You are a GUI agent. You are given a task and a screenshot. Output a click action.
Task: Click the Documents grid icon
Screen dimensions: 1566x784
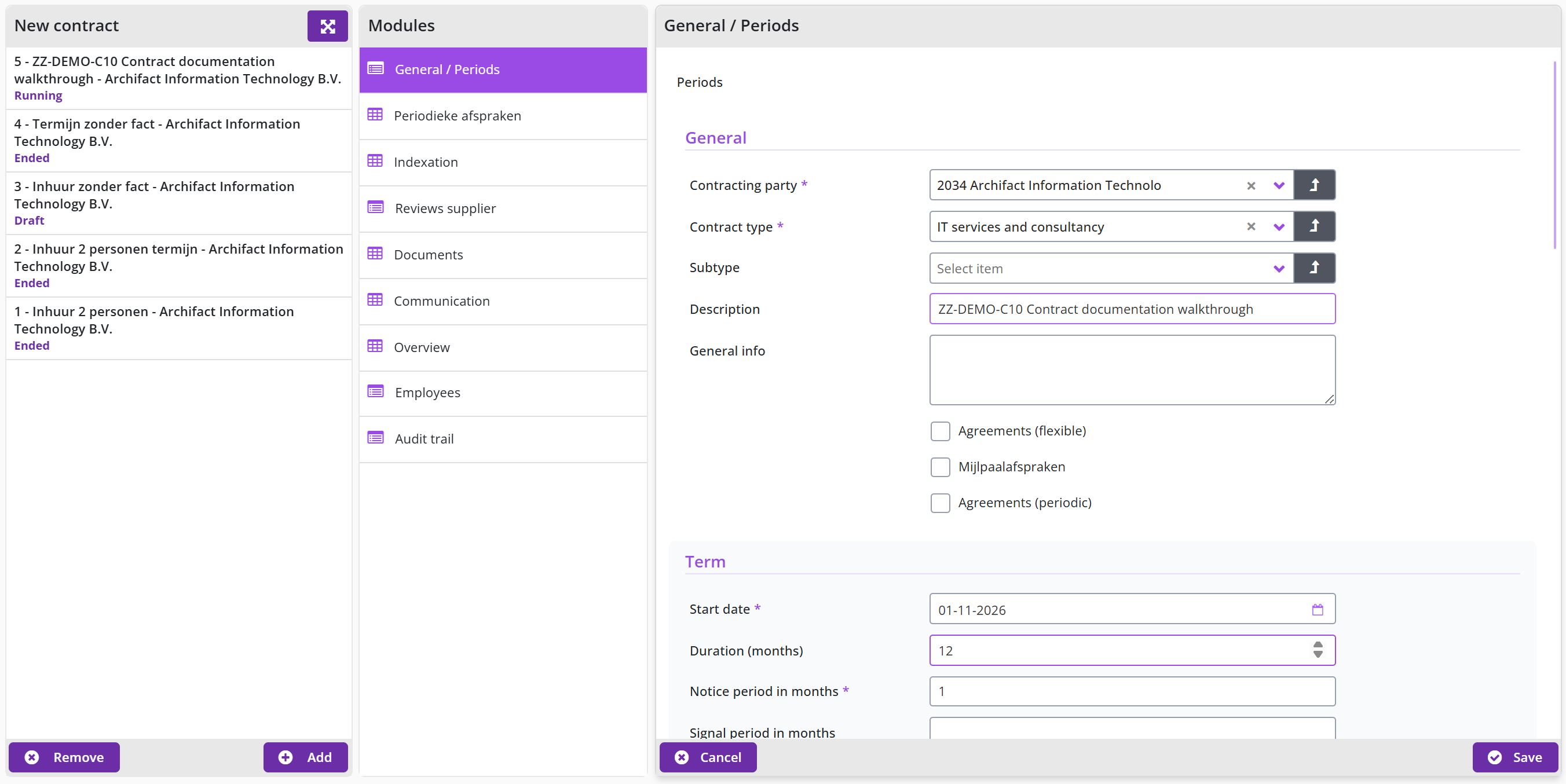(375, 254)
